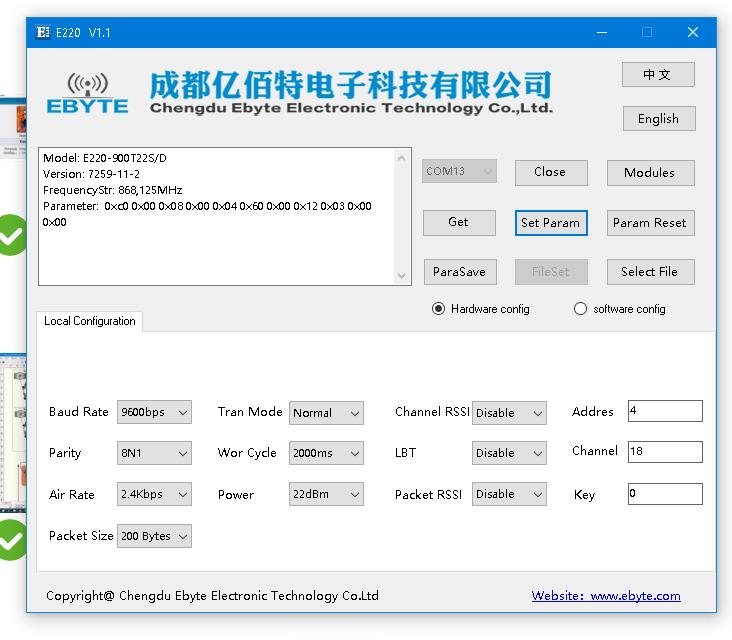The image size is (732, 640).
Task: Switch language to English
Action: 659,119
